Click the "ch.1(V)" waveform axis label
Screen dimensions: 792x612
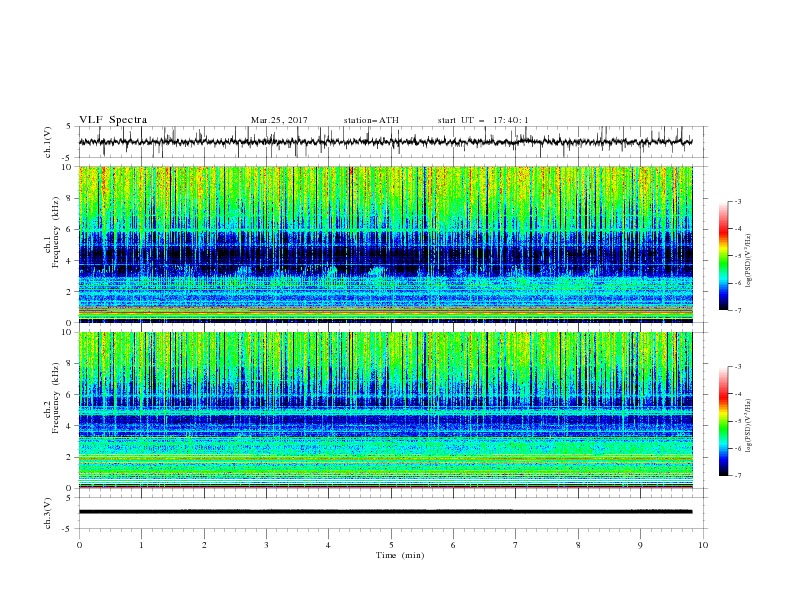(x=48, y=142)
